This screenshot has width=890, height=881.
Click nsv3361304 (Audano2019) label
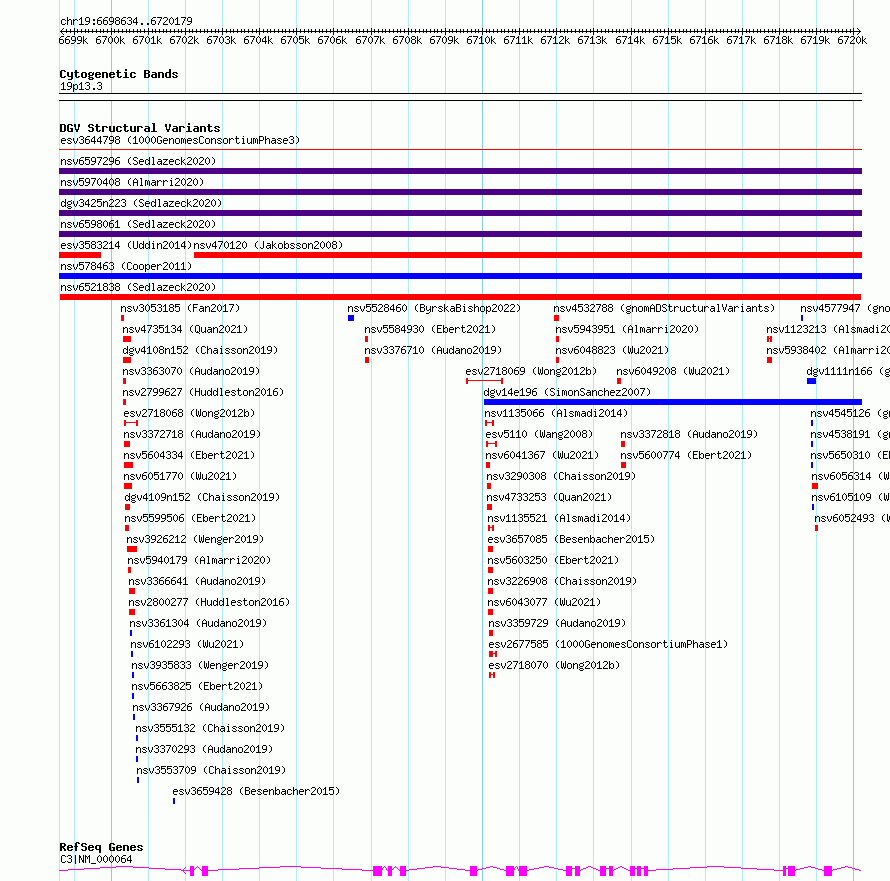(x=198, y=623)
